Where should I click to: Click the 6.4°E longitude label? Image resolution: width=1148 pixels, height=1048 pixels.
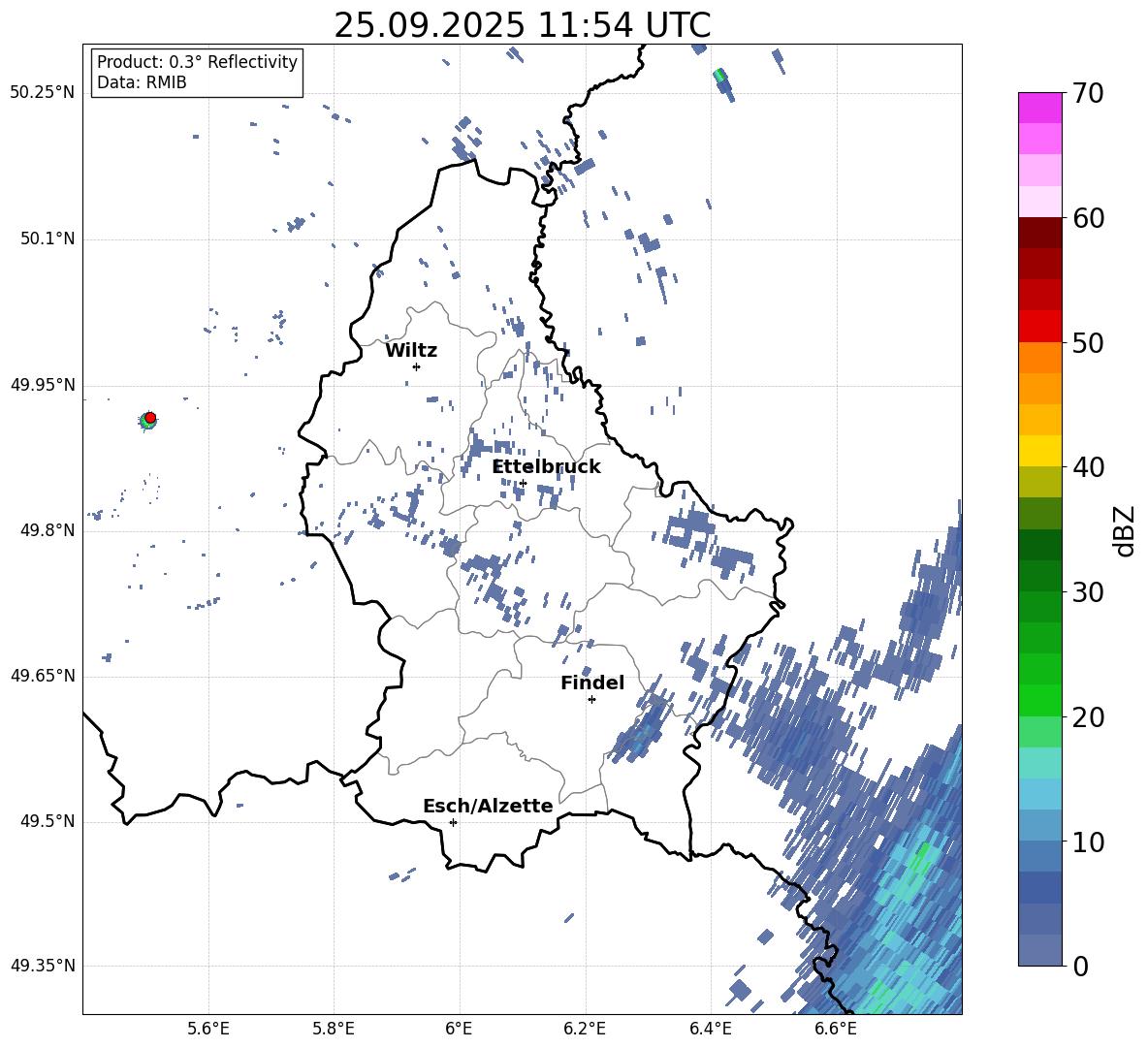710,1029
